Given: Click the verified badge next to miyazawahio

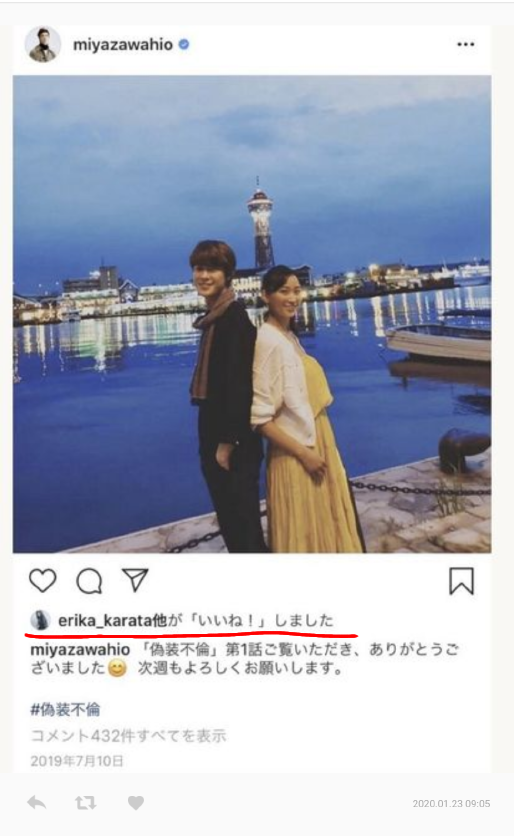Looking at the screenshot, I should pyautogui.click(x=184, y=44).
